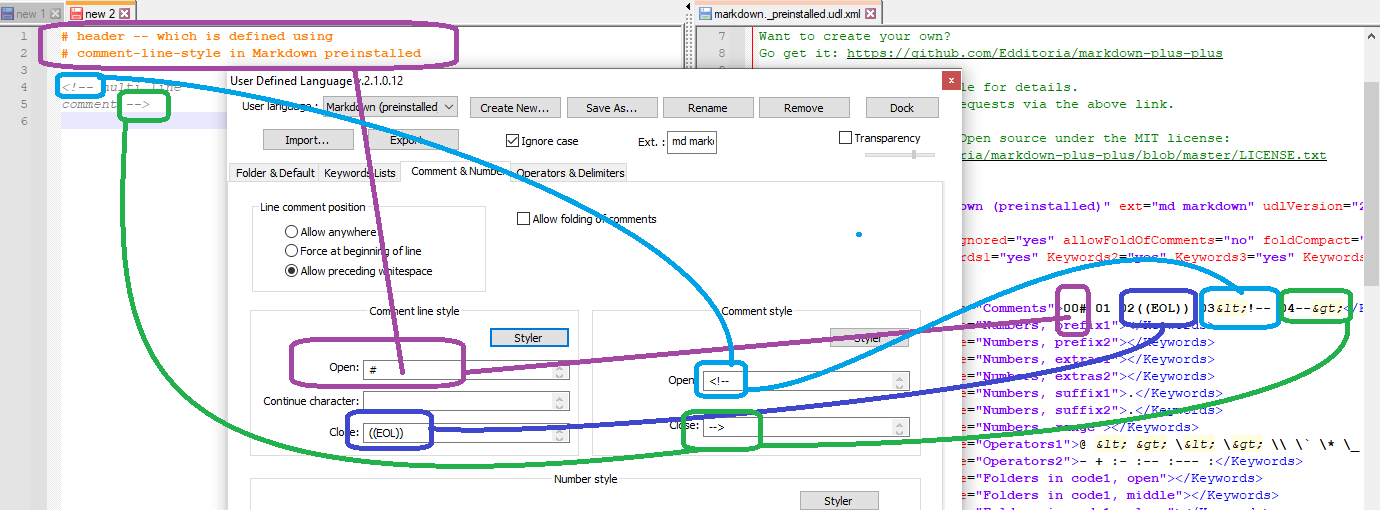Open Styler for Number style
Viewport: 1380px width, 510px height.
click(838, 501)
